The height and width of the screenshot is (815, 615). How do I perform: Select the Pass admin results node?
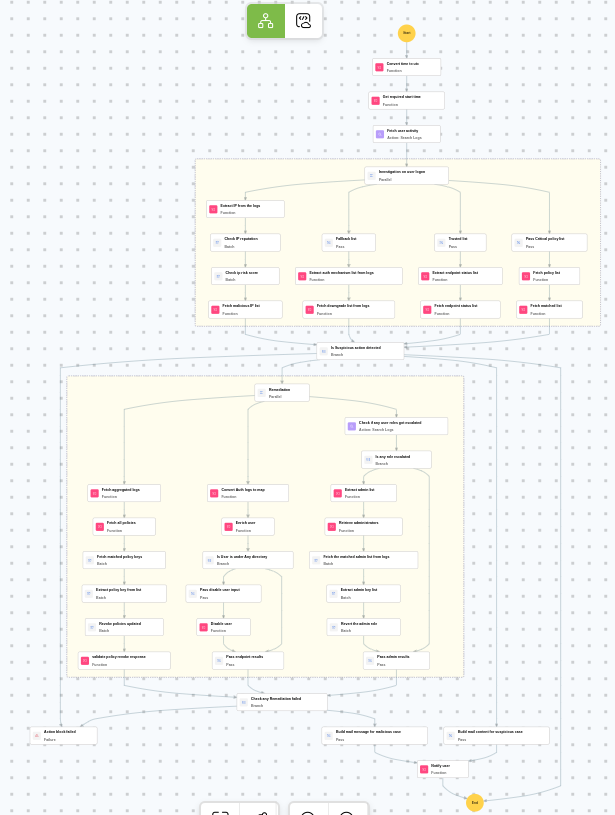tap(396, 661)
